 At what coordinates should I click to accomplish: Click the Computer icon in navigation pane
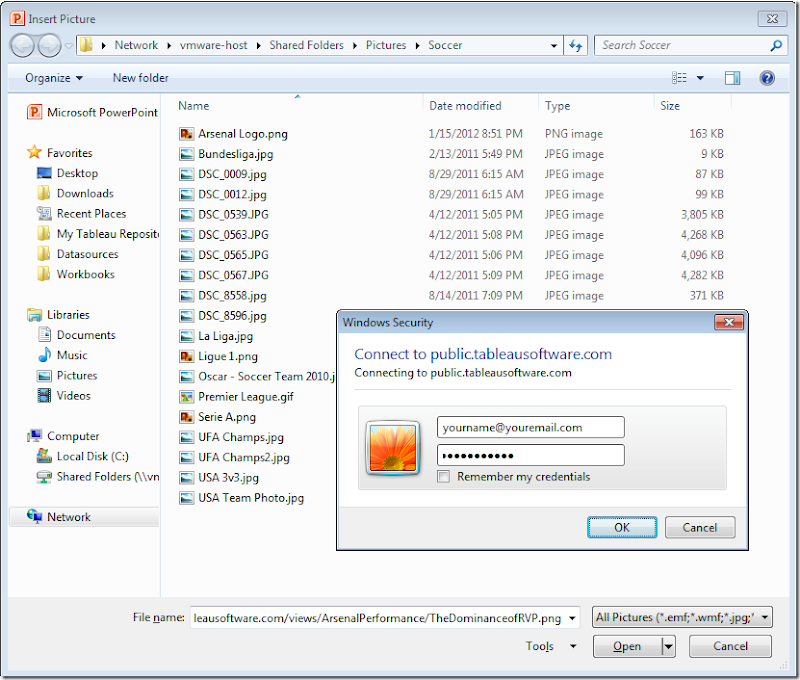tap(35, 436)
